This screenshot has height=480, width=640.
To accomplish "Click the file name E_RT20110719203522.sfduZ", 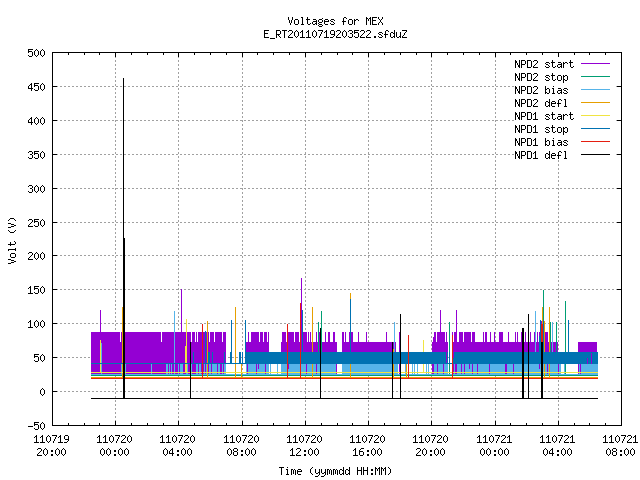I will pos(335,34).
